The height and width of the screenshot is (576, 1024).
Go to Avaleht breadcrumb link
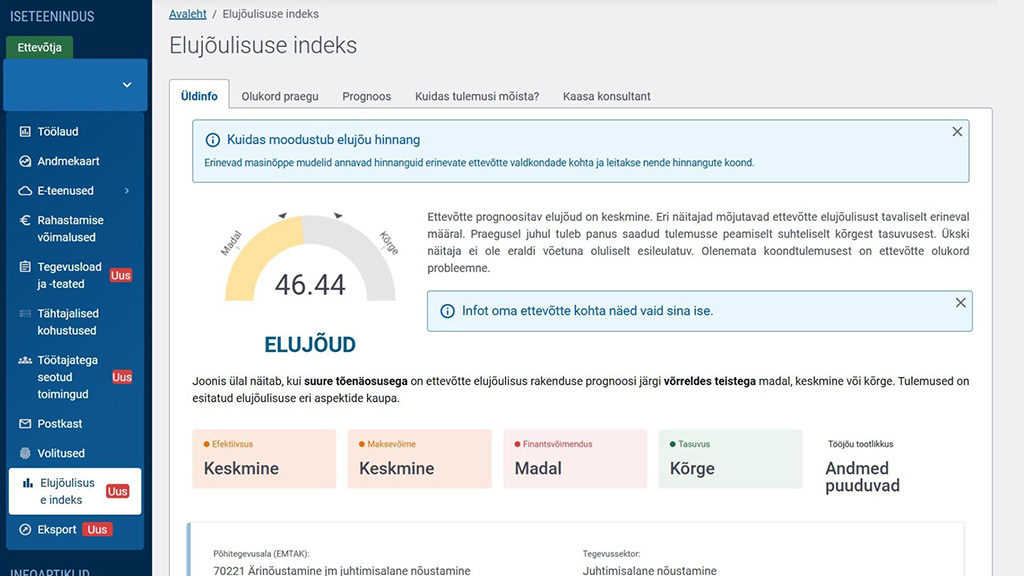188,14
